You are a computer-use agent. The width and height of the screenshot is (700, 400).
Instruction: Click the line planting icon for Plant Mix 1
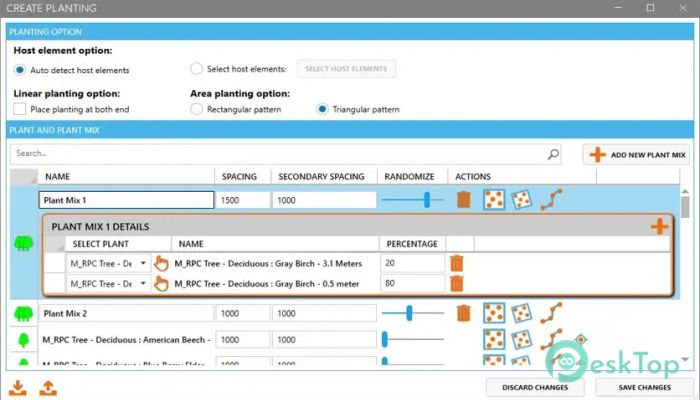coord(550,200)
